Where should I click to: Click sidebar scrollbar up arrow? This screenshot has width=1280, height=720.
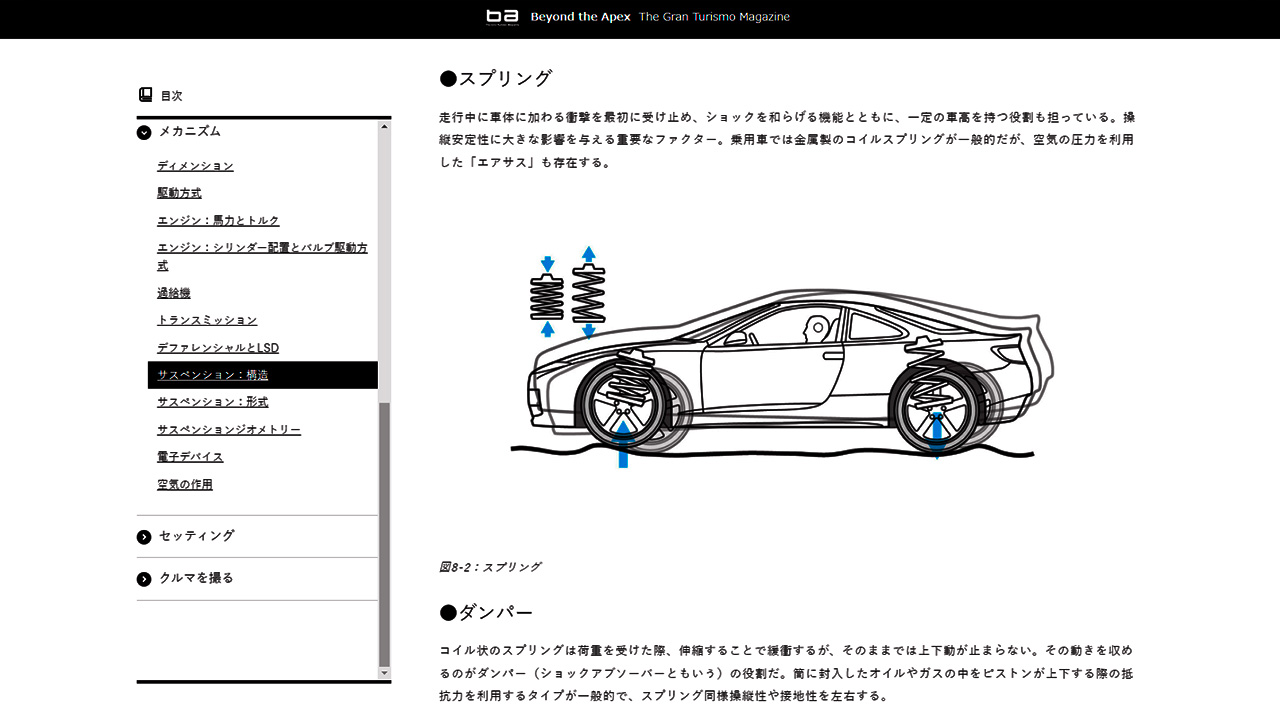click(385, 127)
